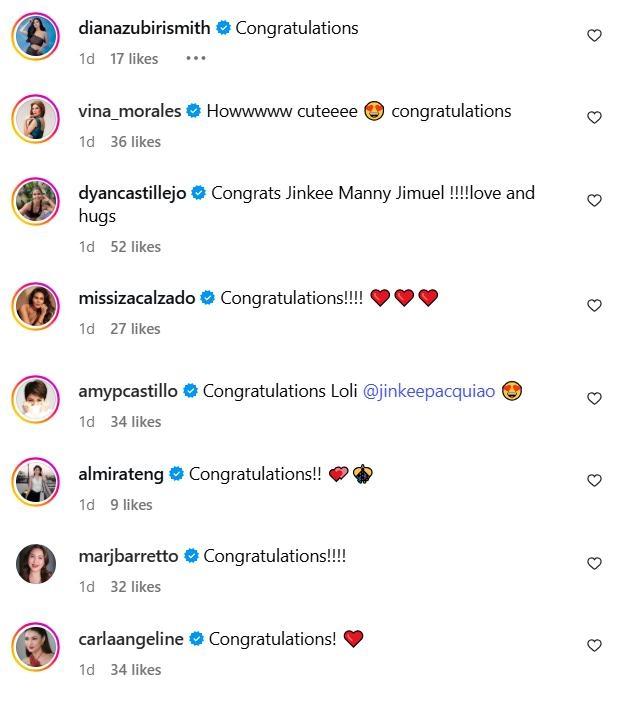Open dianazubirismith's profile picture
617x703 pixels.
tap(36, 36)
